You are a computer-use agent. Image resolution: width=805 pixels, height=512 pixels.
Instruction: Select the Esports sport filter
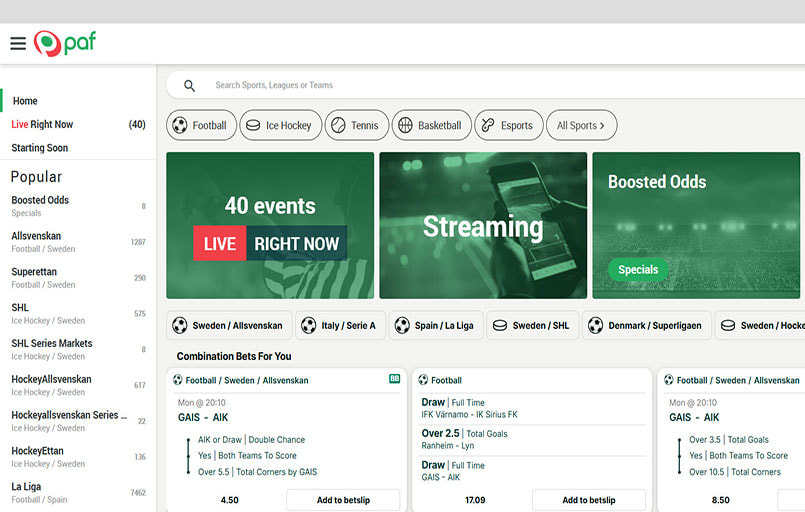click(x=509, y=125)
